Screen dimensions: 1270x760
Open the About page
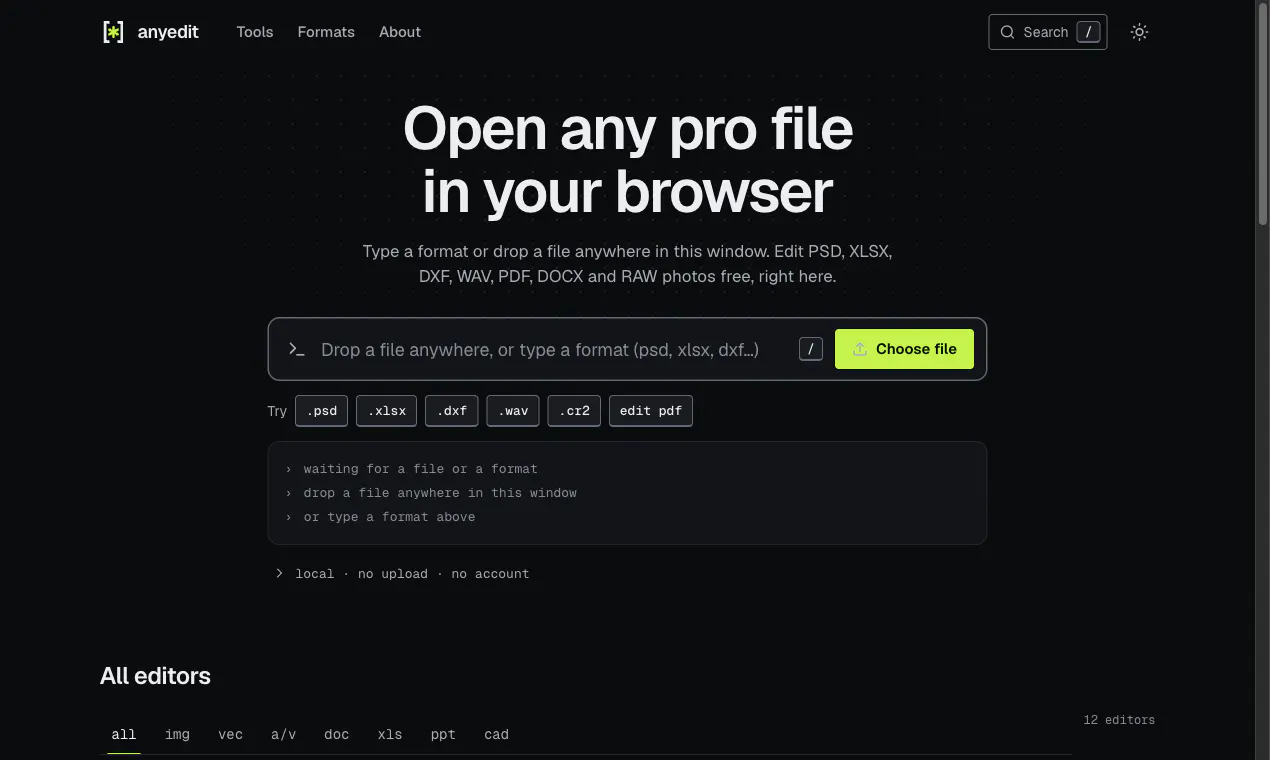coord(400,32)
